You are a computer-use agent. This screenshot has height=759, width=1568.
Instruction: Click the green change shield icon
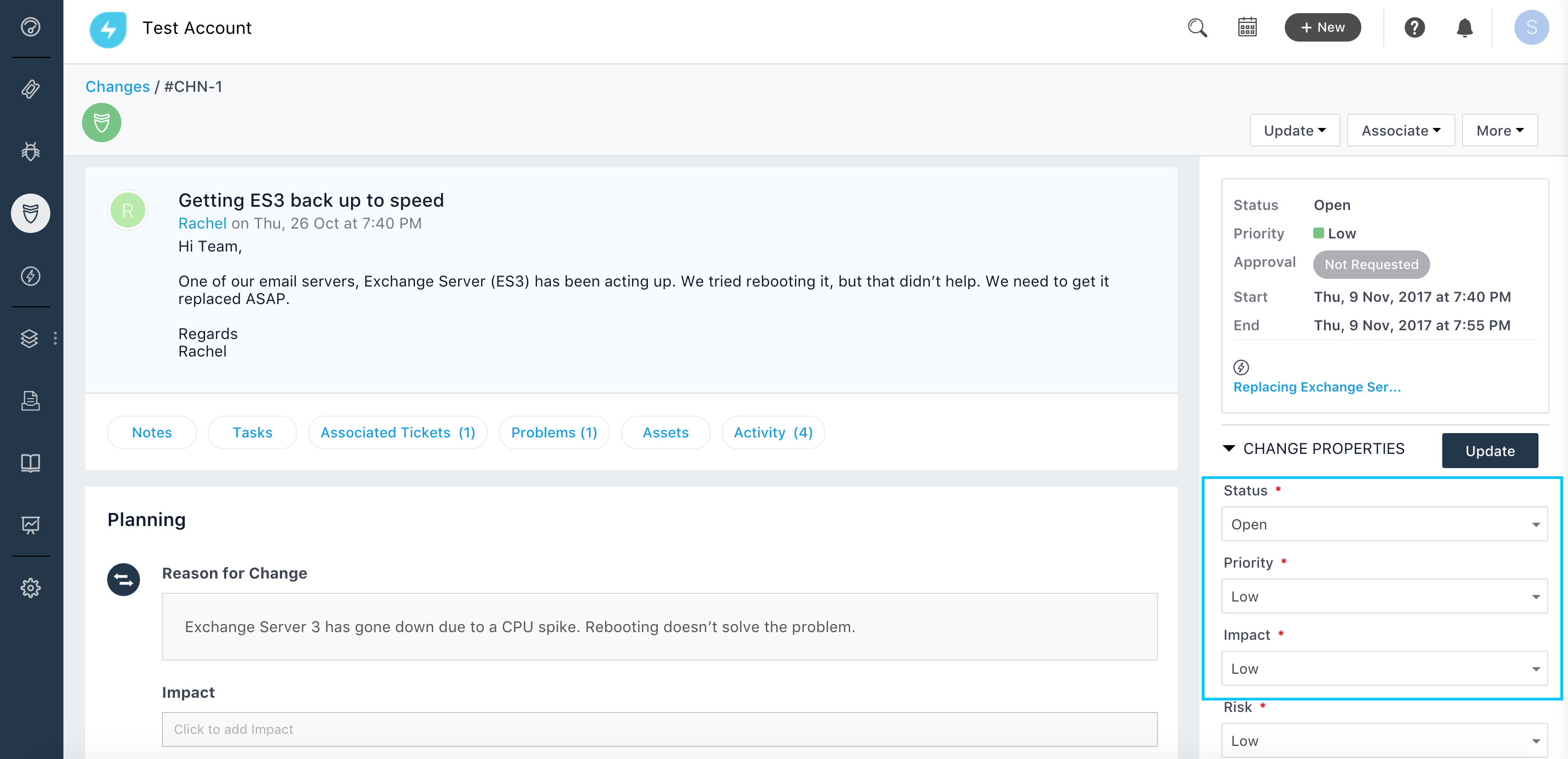[102, 122]
